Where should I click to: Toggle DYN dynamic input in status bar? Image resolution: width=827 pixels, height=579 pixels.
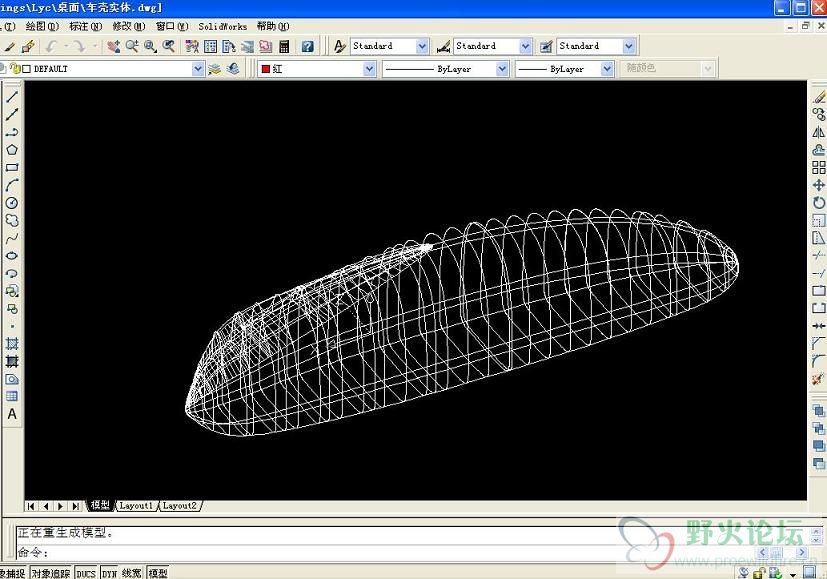coord(109,573)
